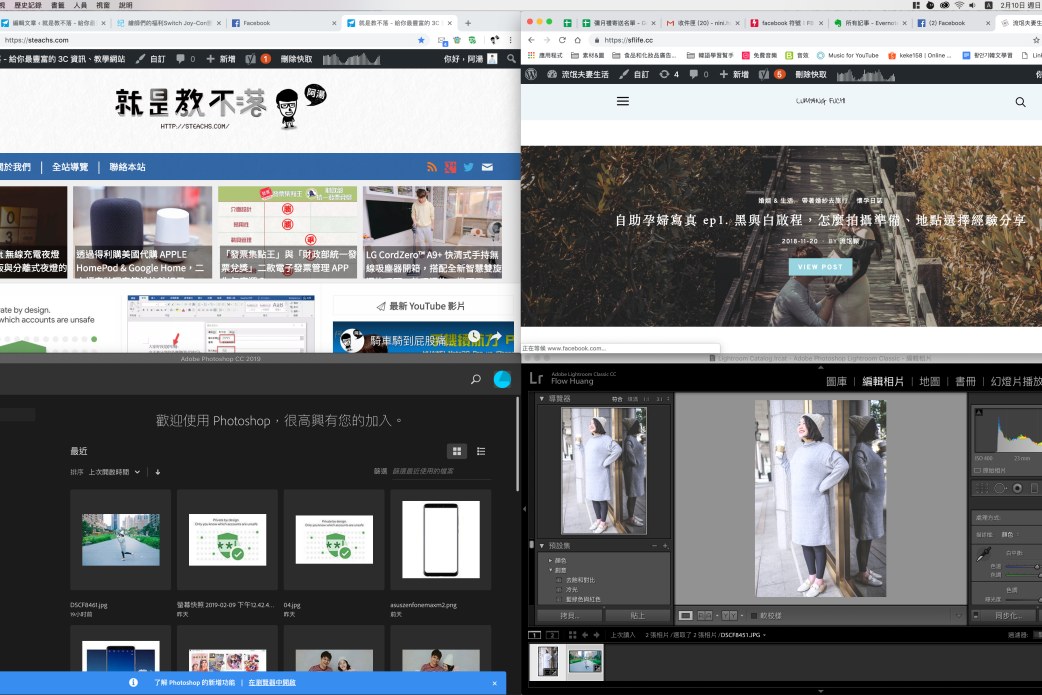Select the white balance eyedropper in Lightroom

(x=984, y=553)
